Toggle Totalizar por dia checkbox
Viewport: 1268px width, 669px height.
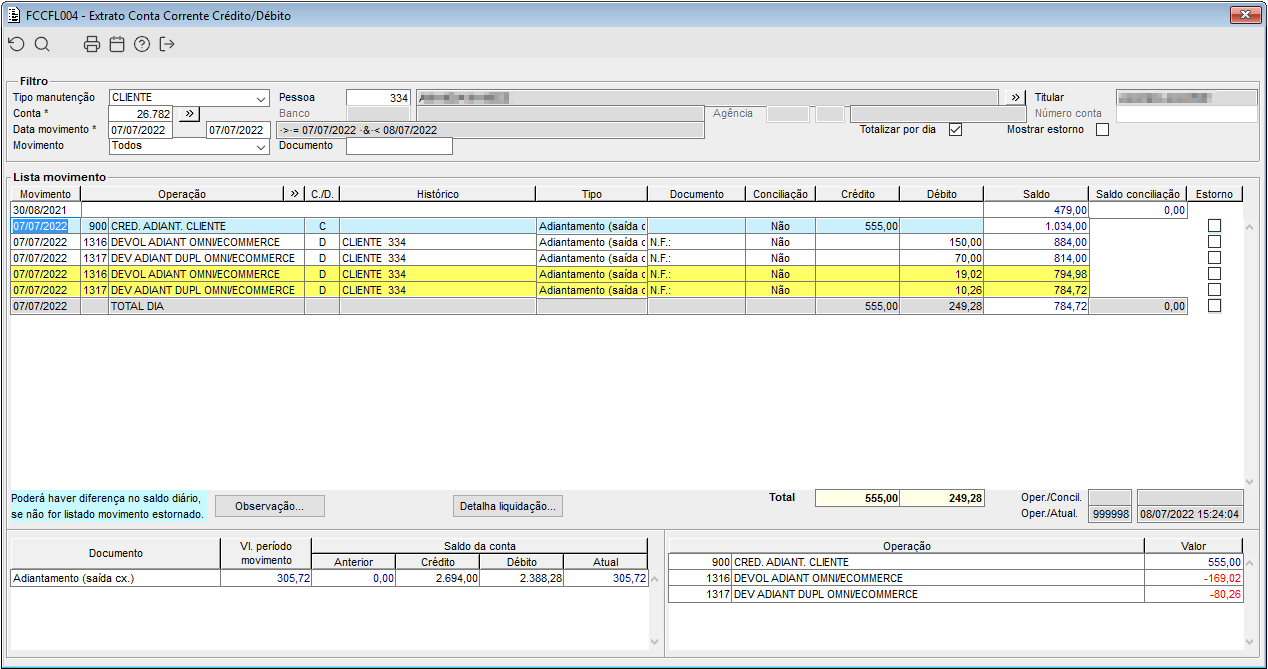coord(955,130)
